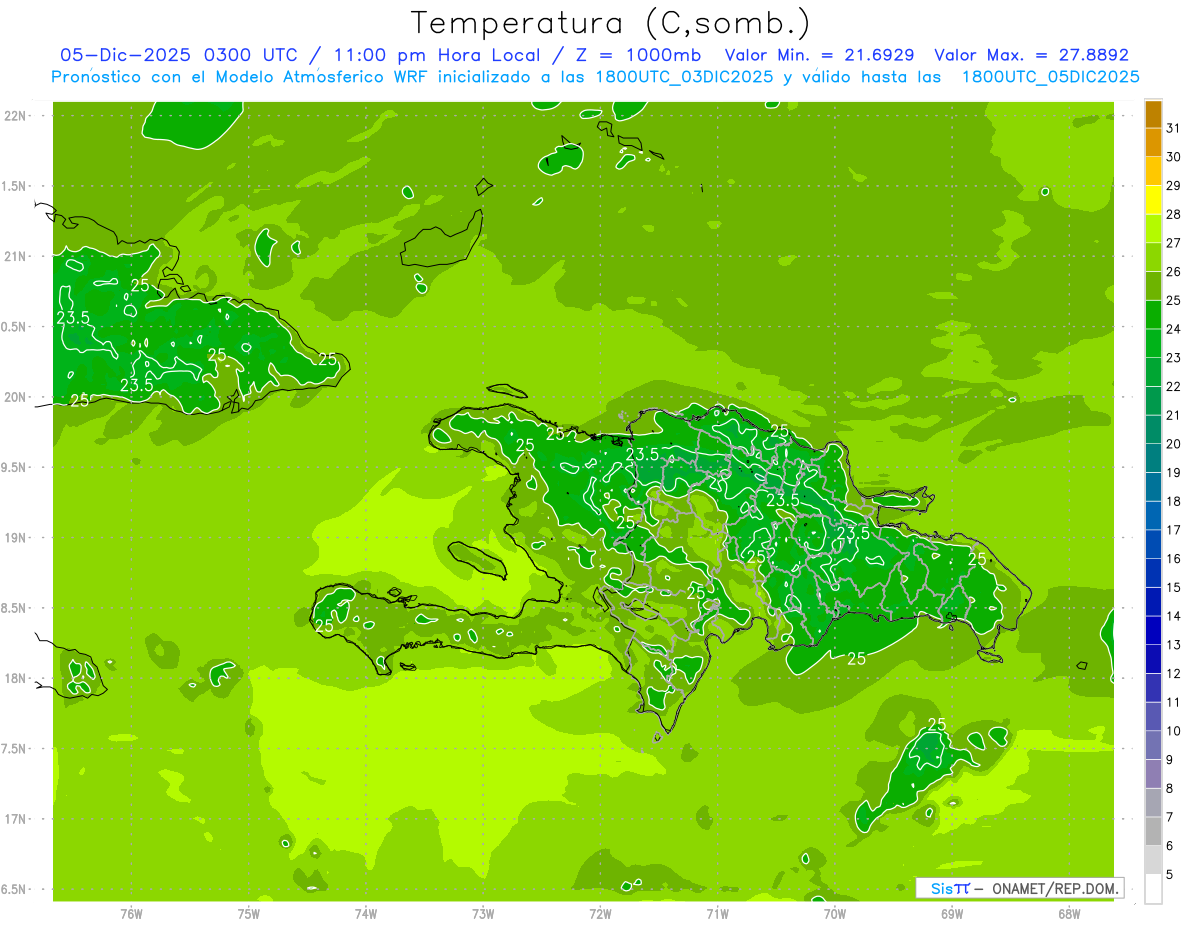This screenshot has height=927, width=1200.
Task: Click the '31' label on the color scale
Action: click(1173, 128)
